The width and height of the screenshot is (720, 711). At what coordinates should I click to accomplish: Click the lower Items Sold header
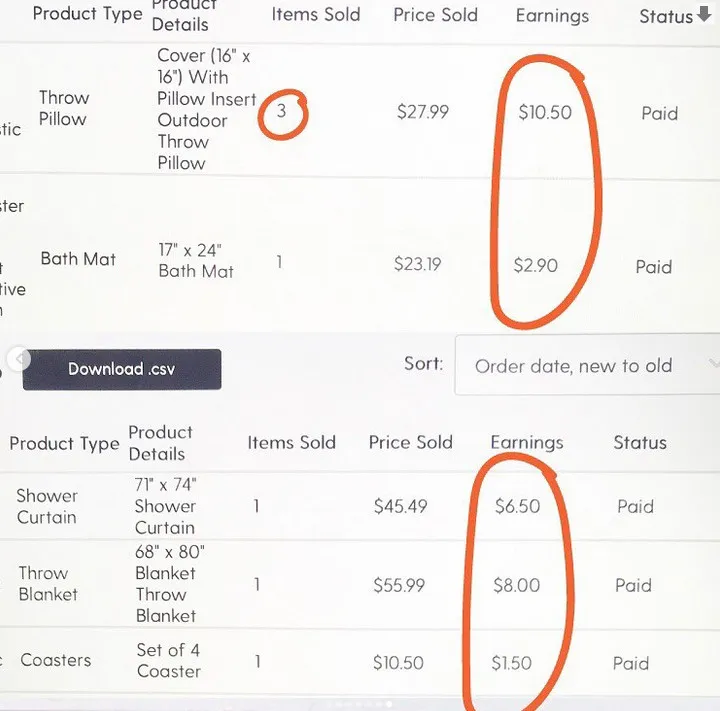click(x=291, y=443)
